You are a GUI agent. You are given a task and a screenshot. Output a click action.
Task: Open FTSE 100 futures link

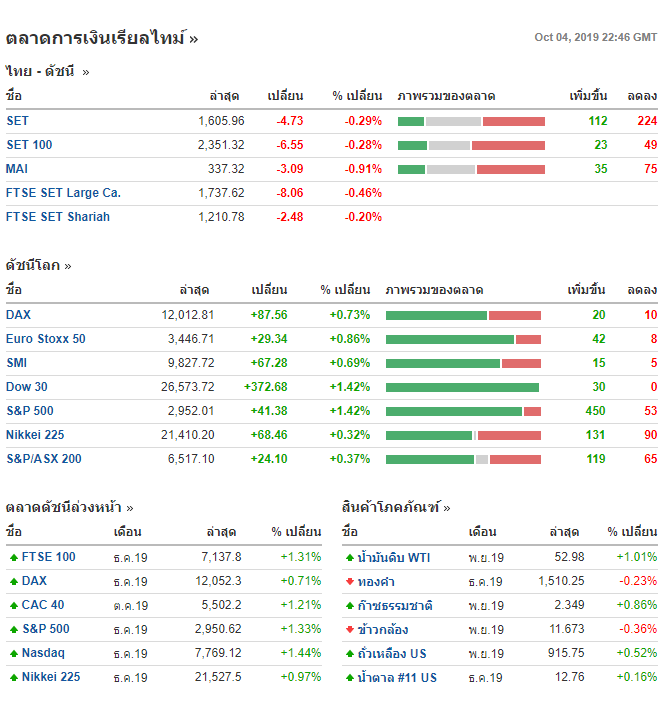[49, 557]
